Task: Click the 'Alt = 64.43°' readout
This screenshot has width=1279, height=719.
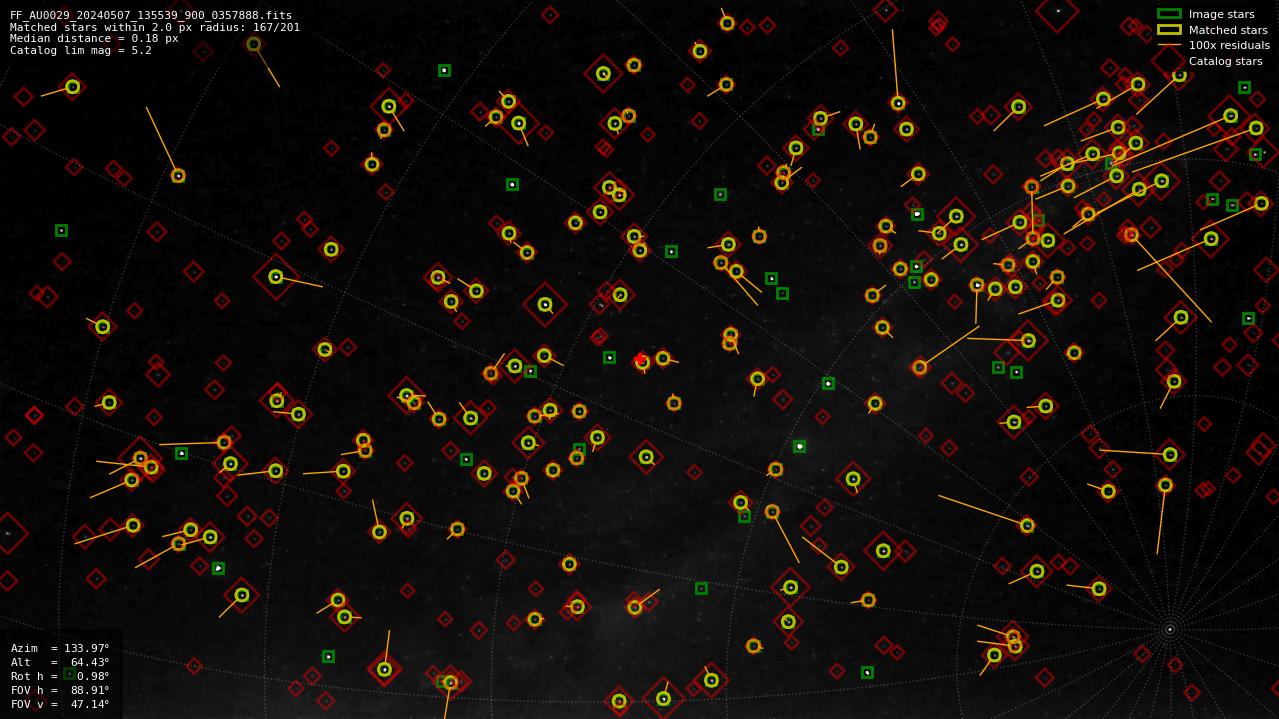Action: pos(60,662)
